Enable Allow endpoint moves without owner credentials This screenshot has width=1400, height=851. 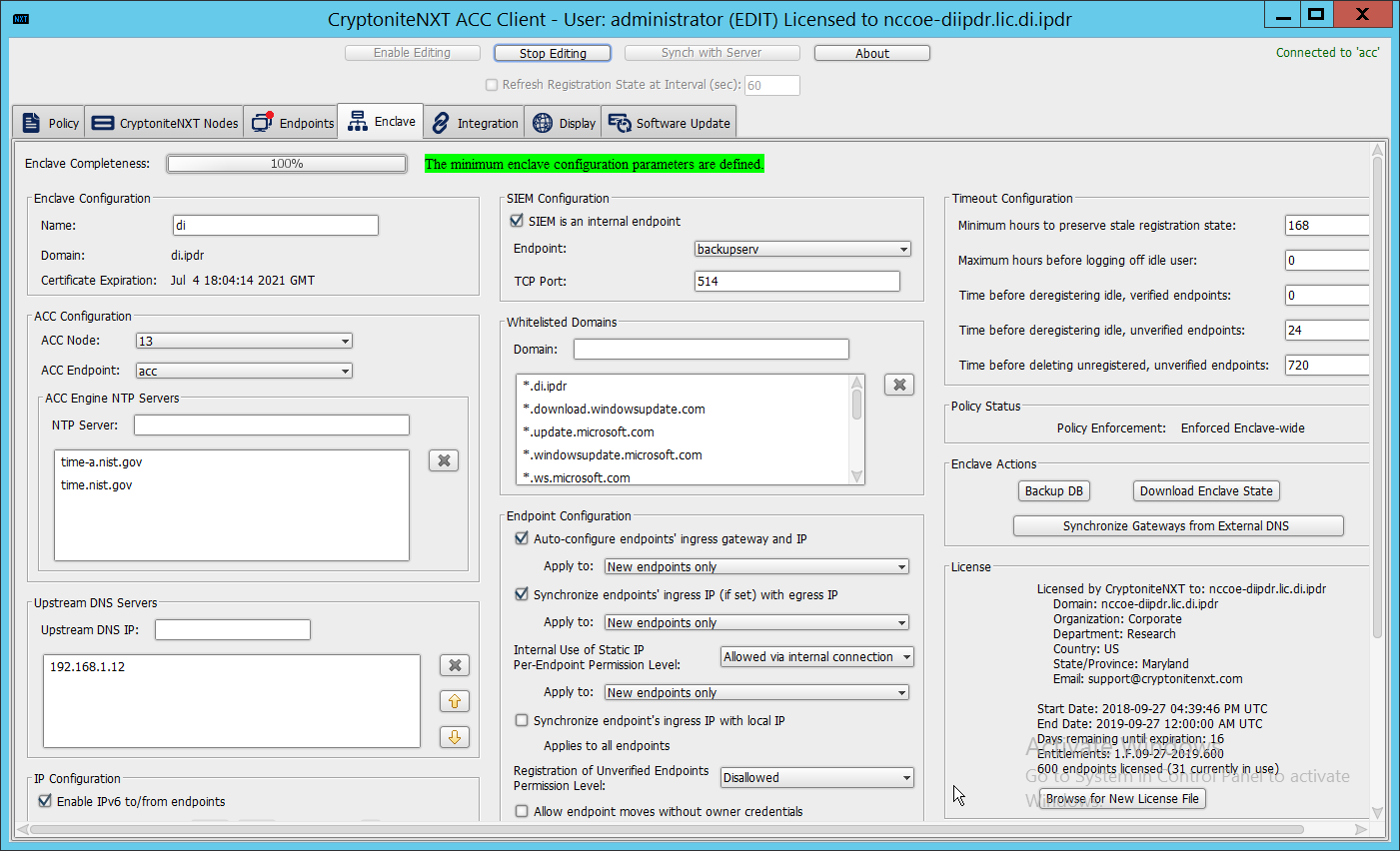click(x=521, y=811)
